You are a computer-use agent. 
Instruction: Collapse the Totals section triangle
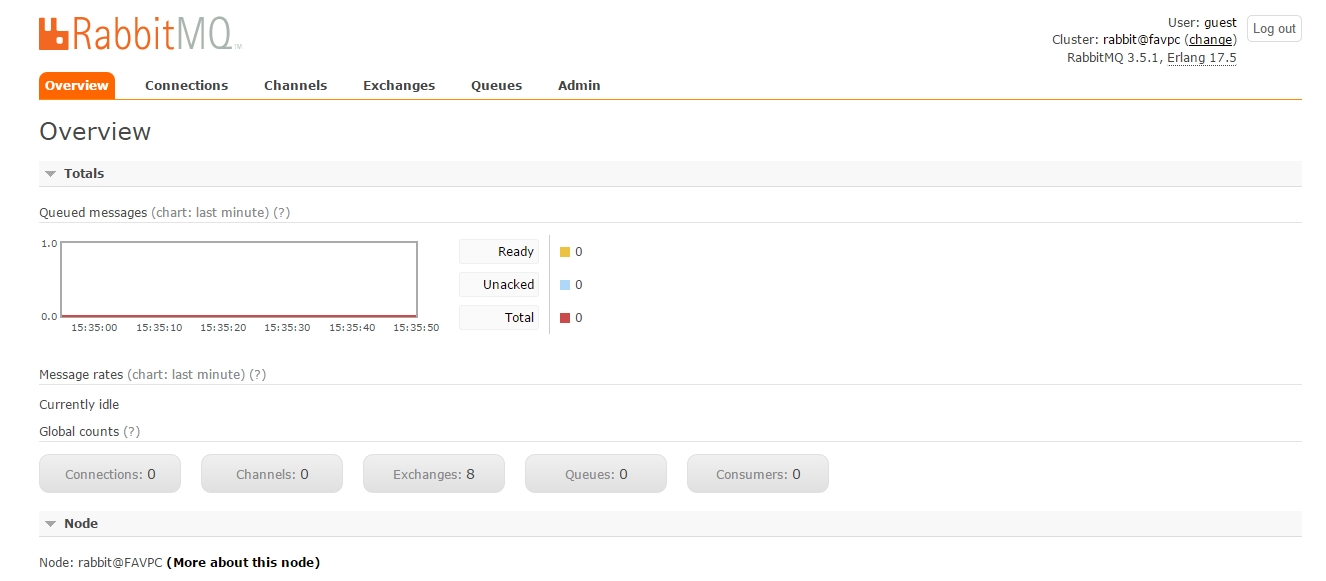[x=50, y=174]
